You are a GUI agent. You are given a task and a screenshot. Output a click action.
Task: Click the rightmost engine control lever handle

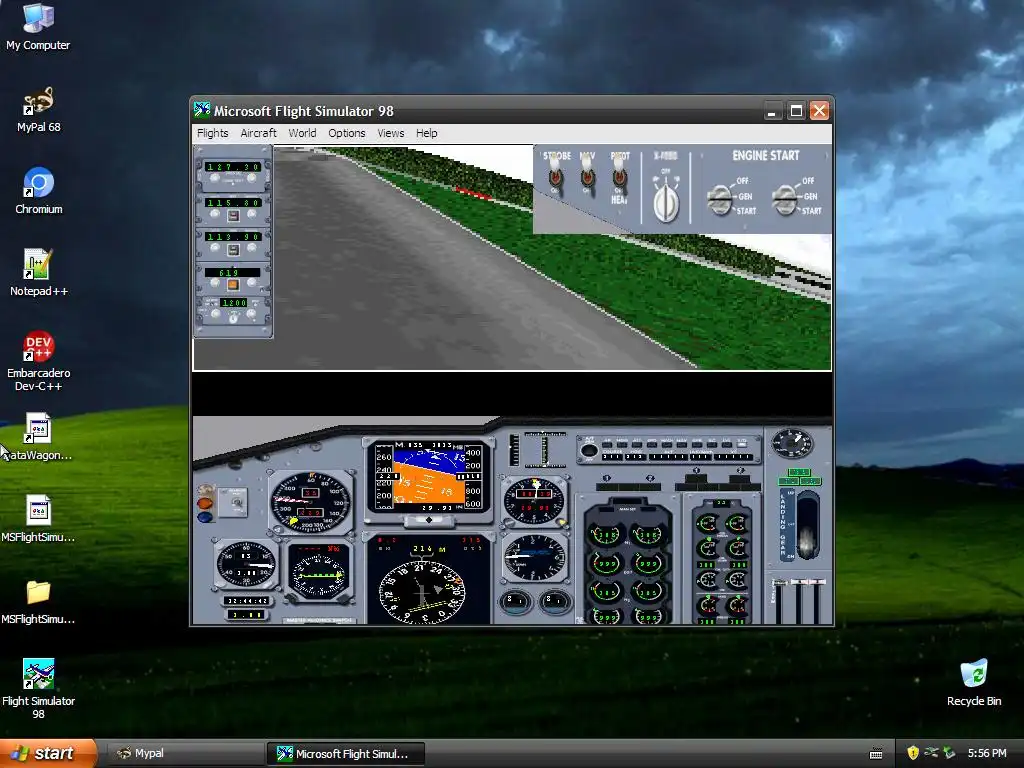pyautogui.click(x=819, y=581)
